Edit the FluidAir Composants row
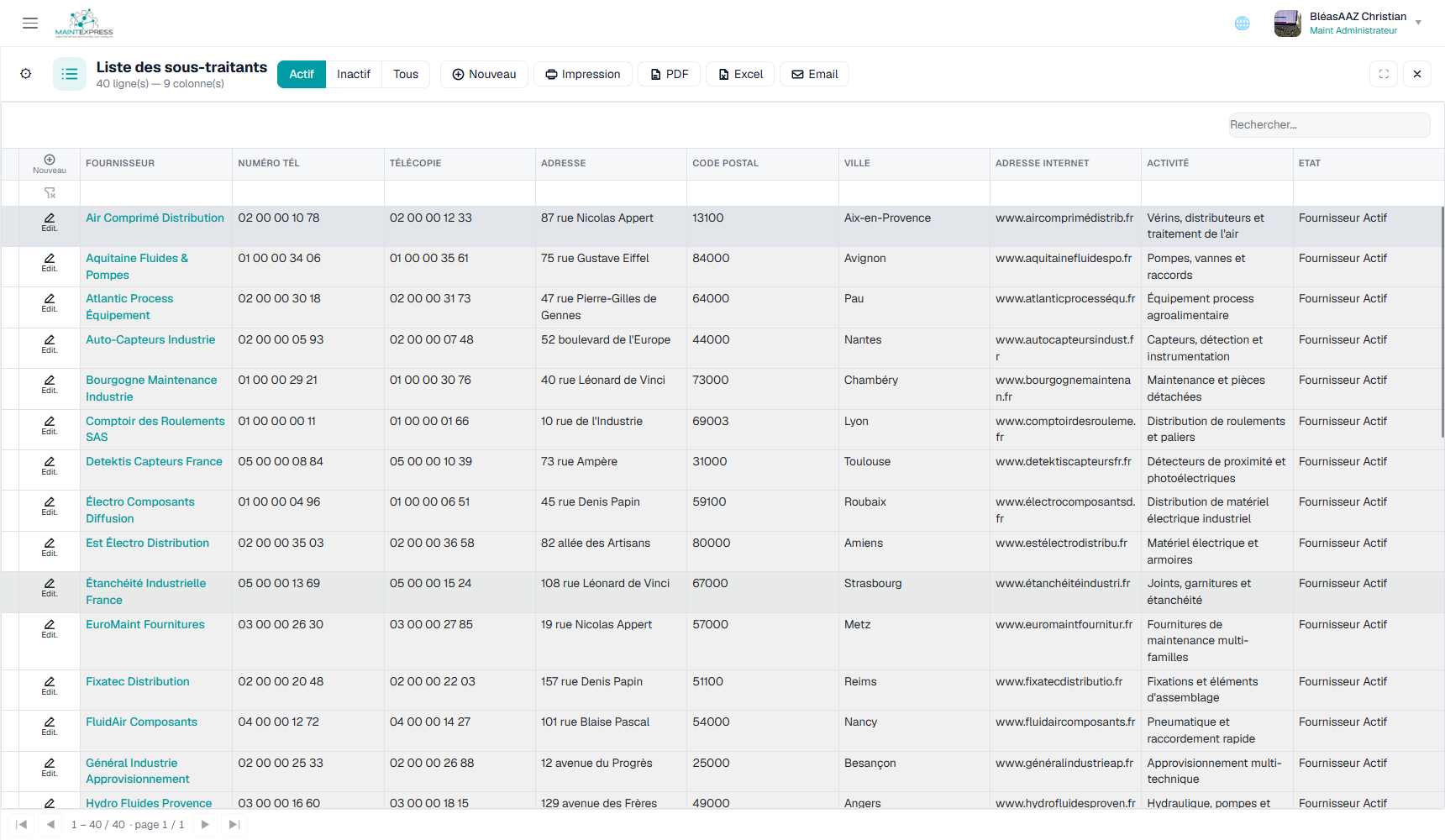Image resolution: width=1445 pixels, height=840 pixels. [x=50, y=726]
